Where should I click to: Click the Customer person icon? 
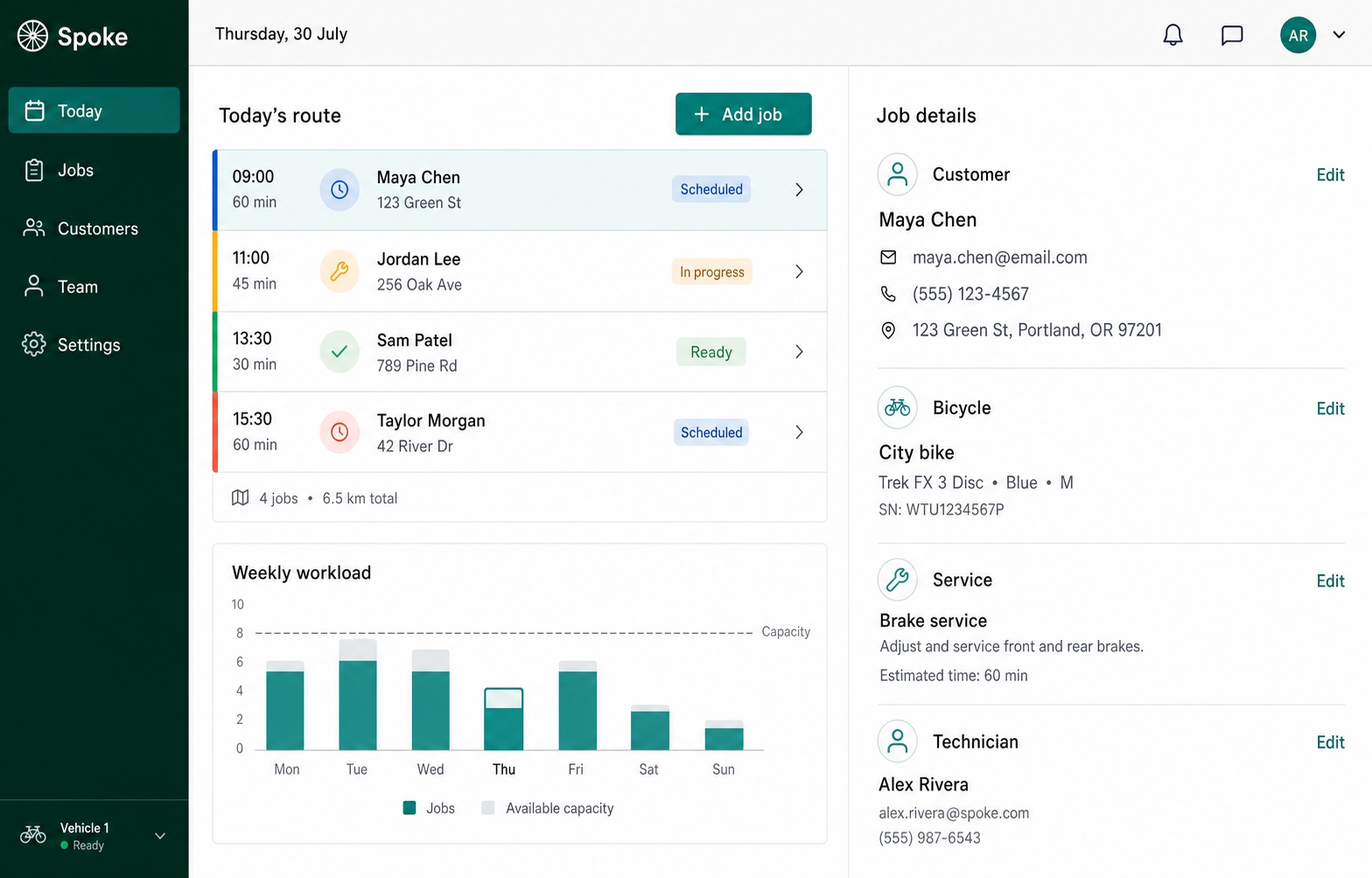897,174
